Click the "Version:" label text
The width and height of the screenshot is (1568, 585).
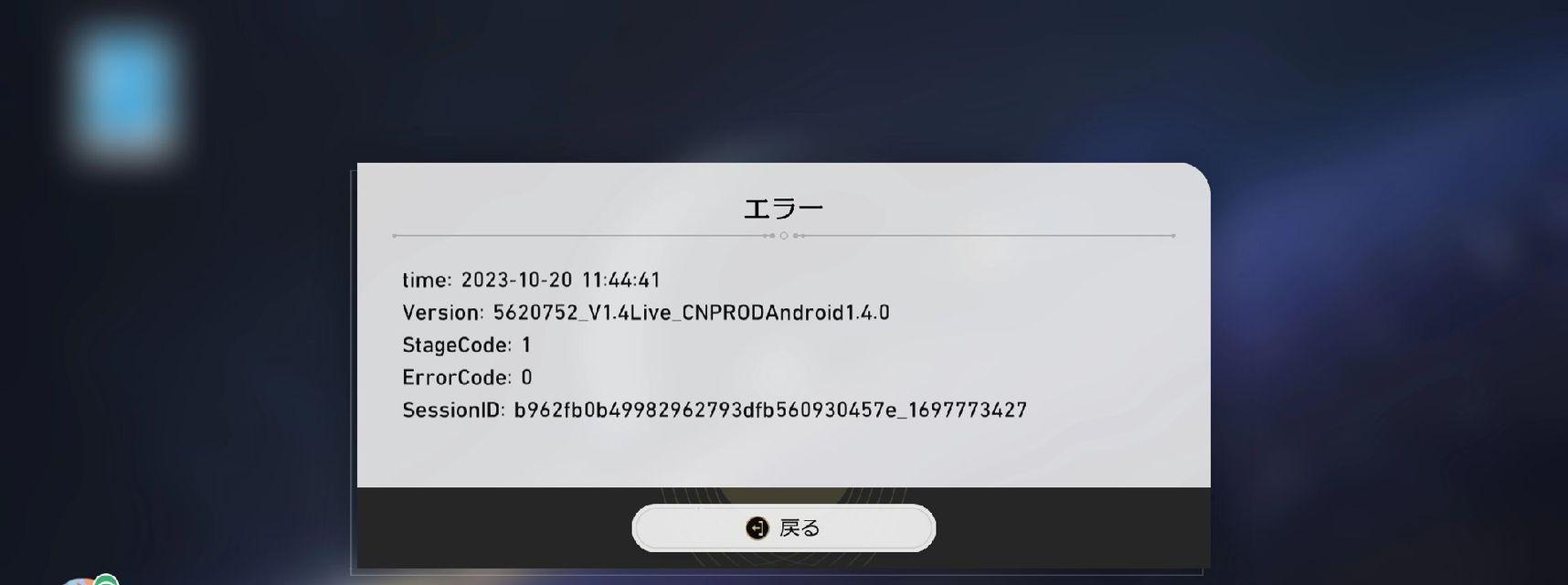[x=442, y=313]
